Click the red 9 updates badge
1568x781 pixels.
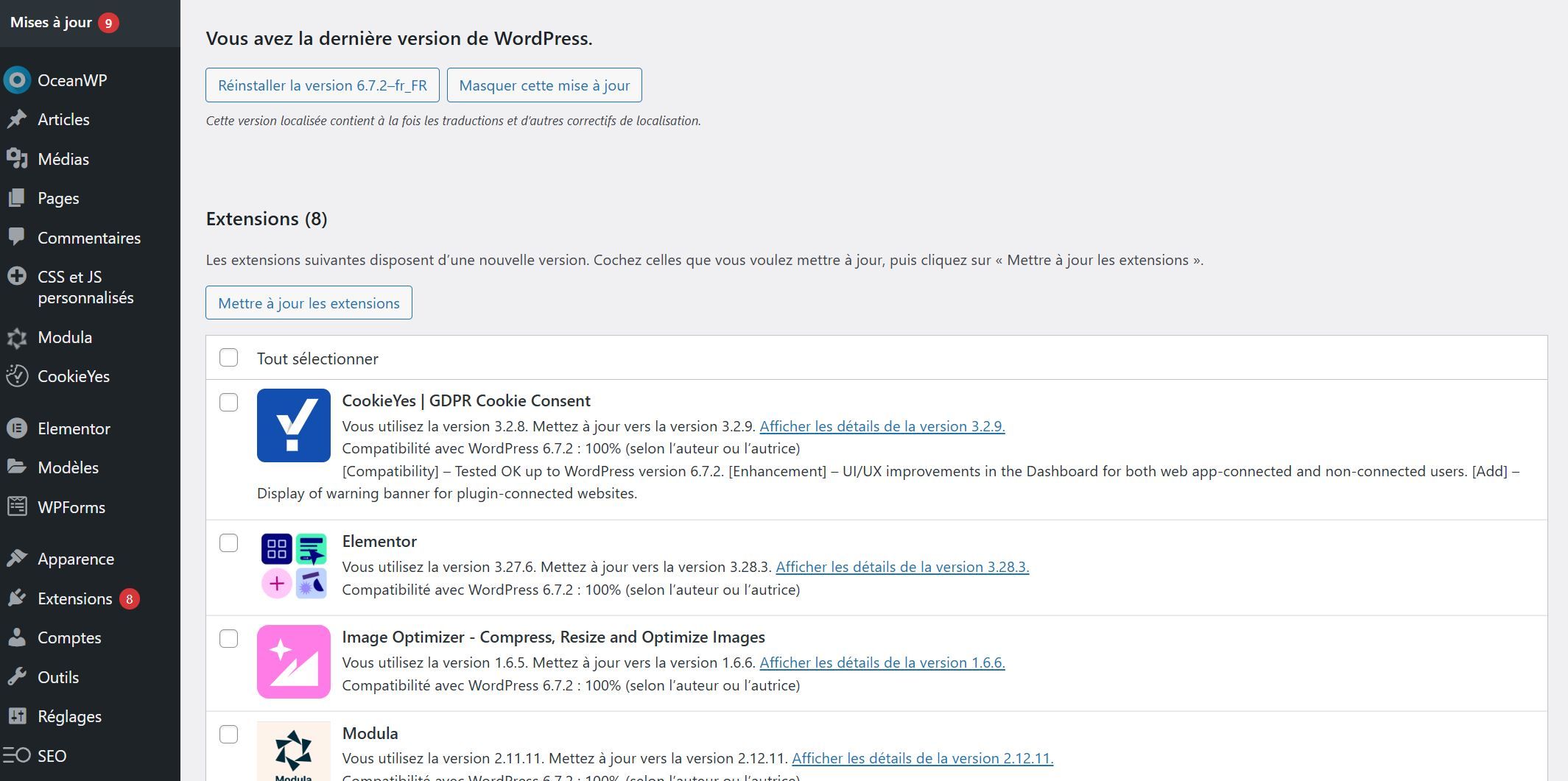click(108, 23)
